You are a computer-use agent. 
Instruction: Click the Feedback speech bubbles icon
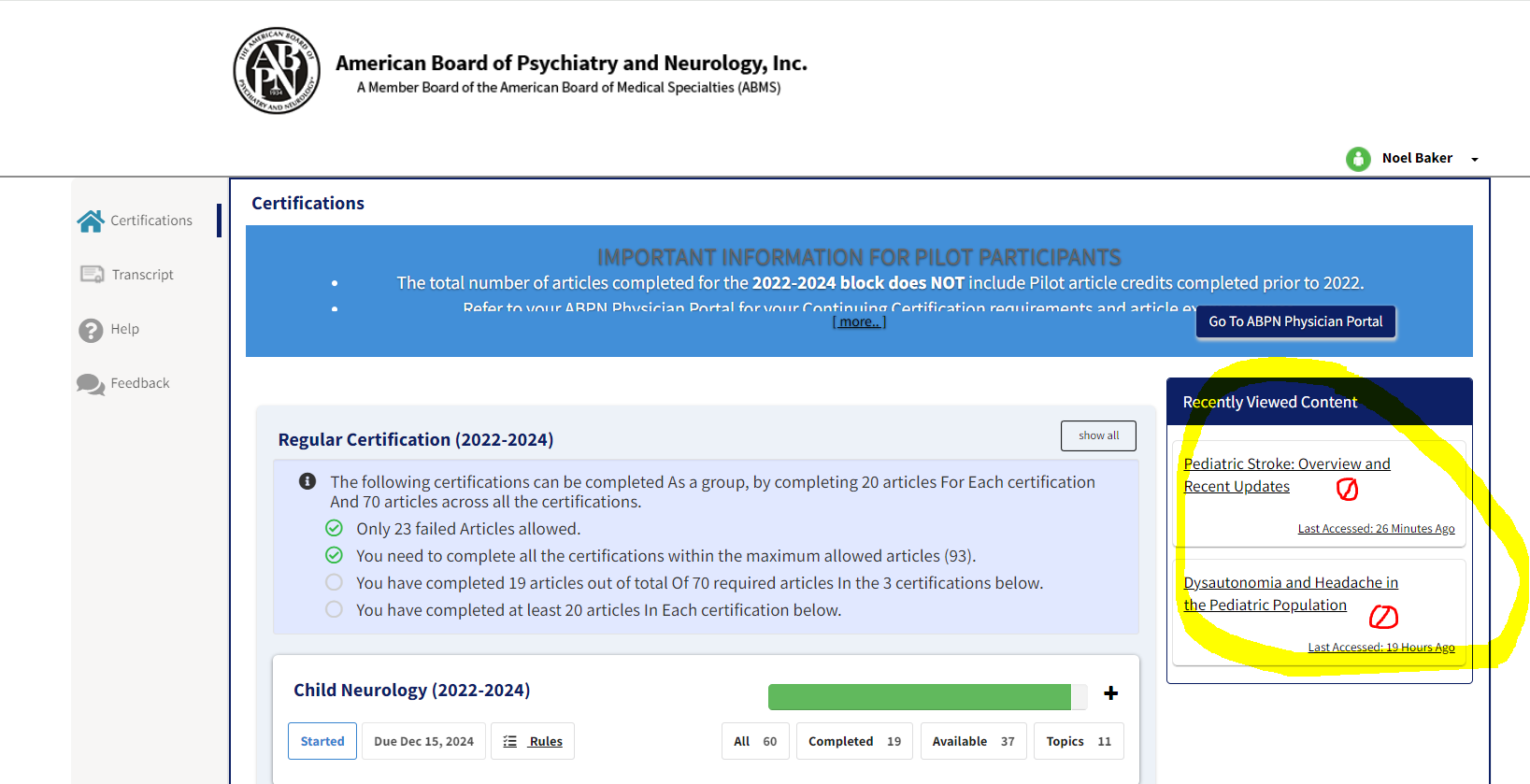point(91,384)
